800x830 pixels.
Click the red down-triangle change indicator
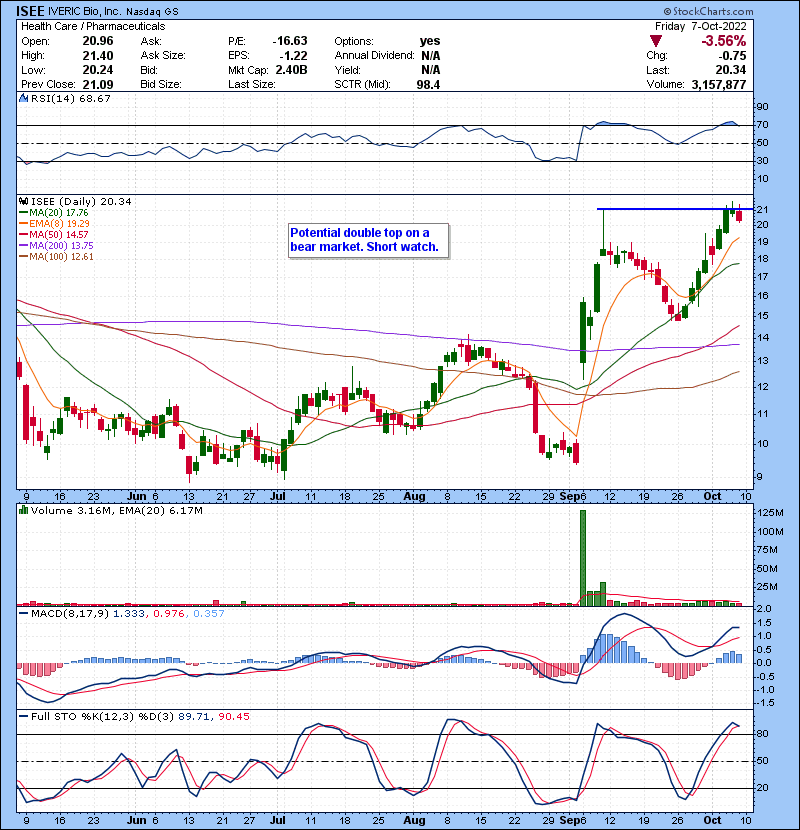coord(655,41)
